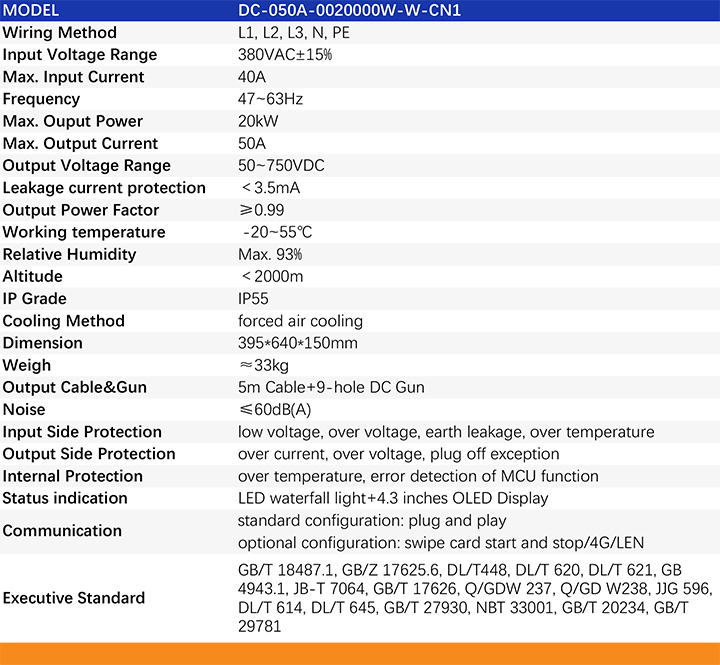Screen dimensions: 720x665
Task: Select the 395*640*150mm dimension value
Action: [298, 343]
